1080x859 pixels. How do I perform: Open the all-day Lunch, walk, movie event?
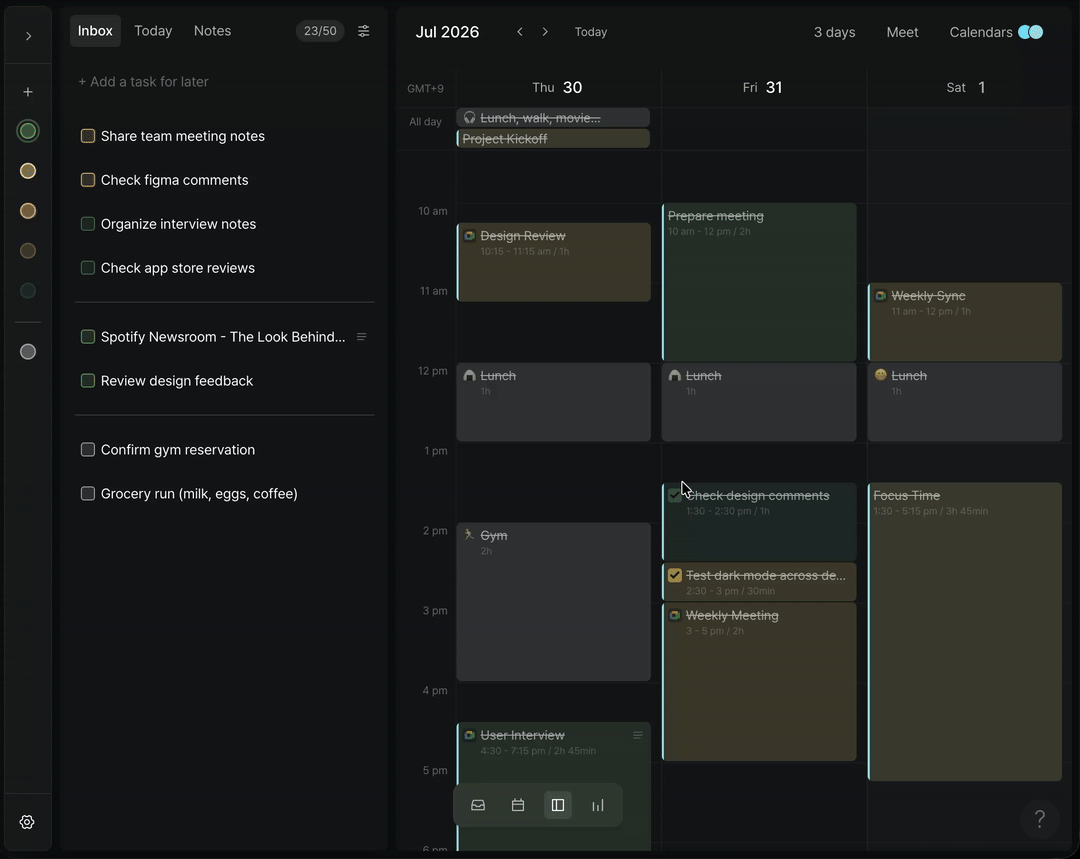(553, 118)
